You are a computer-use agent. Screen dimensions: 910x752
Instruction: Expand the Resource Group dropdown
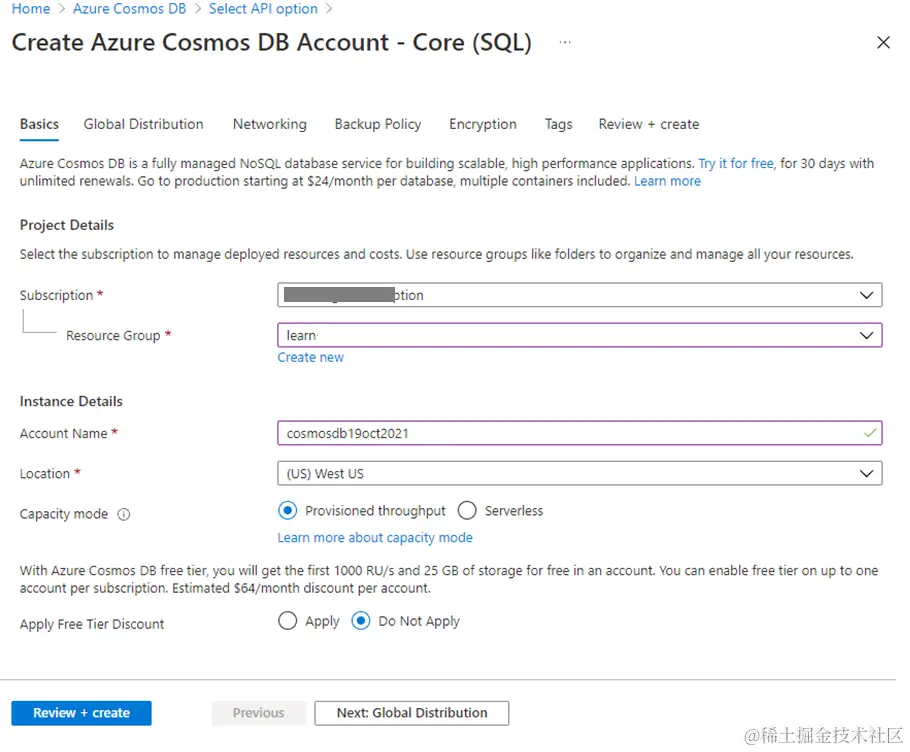pyautogui.click(x=868, y=335)
